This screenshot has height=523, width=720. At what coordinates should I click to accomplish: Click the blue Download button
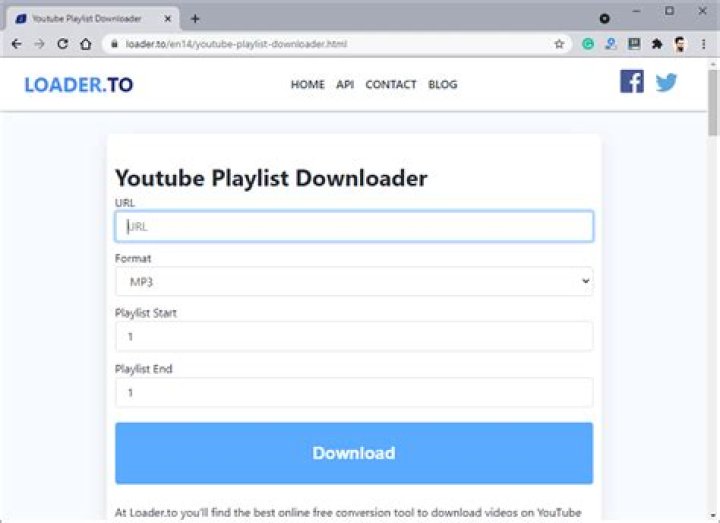354,453
